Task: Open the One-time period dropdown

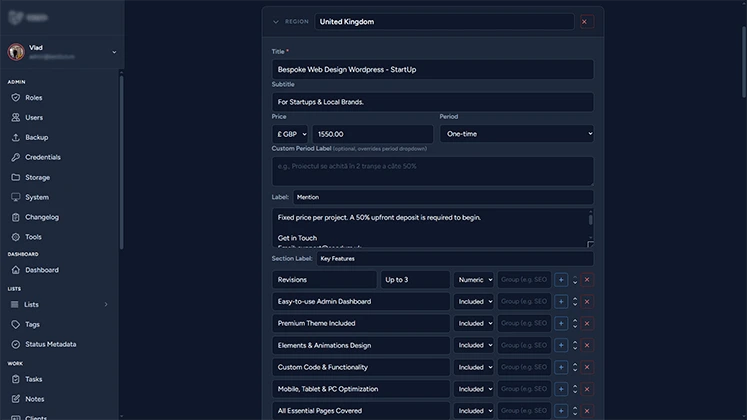Action: pos(517,134)
